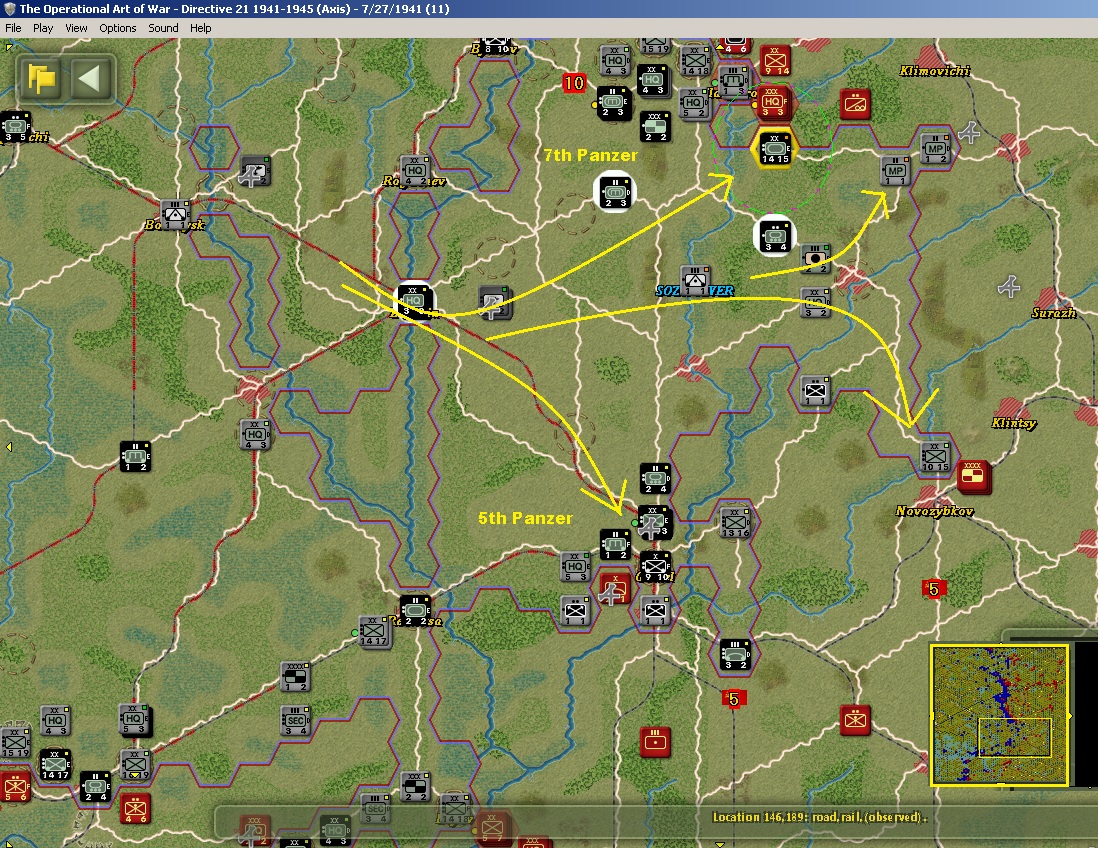Select the black X infantry 9 10 unit
This screenshot has width=1098, height=848.
coord(655,567)
